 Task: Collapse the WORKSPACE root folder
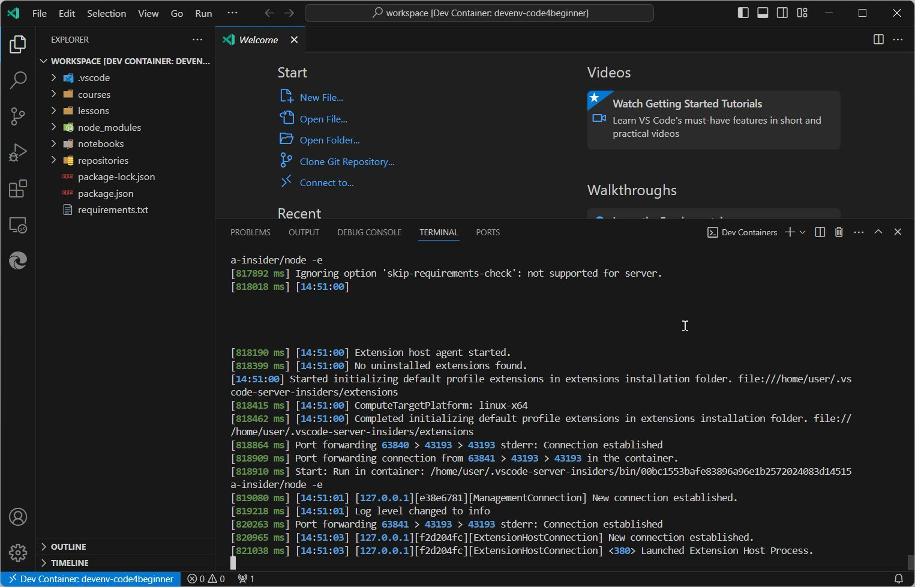[x=125, y=61]
